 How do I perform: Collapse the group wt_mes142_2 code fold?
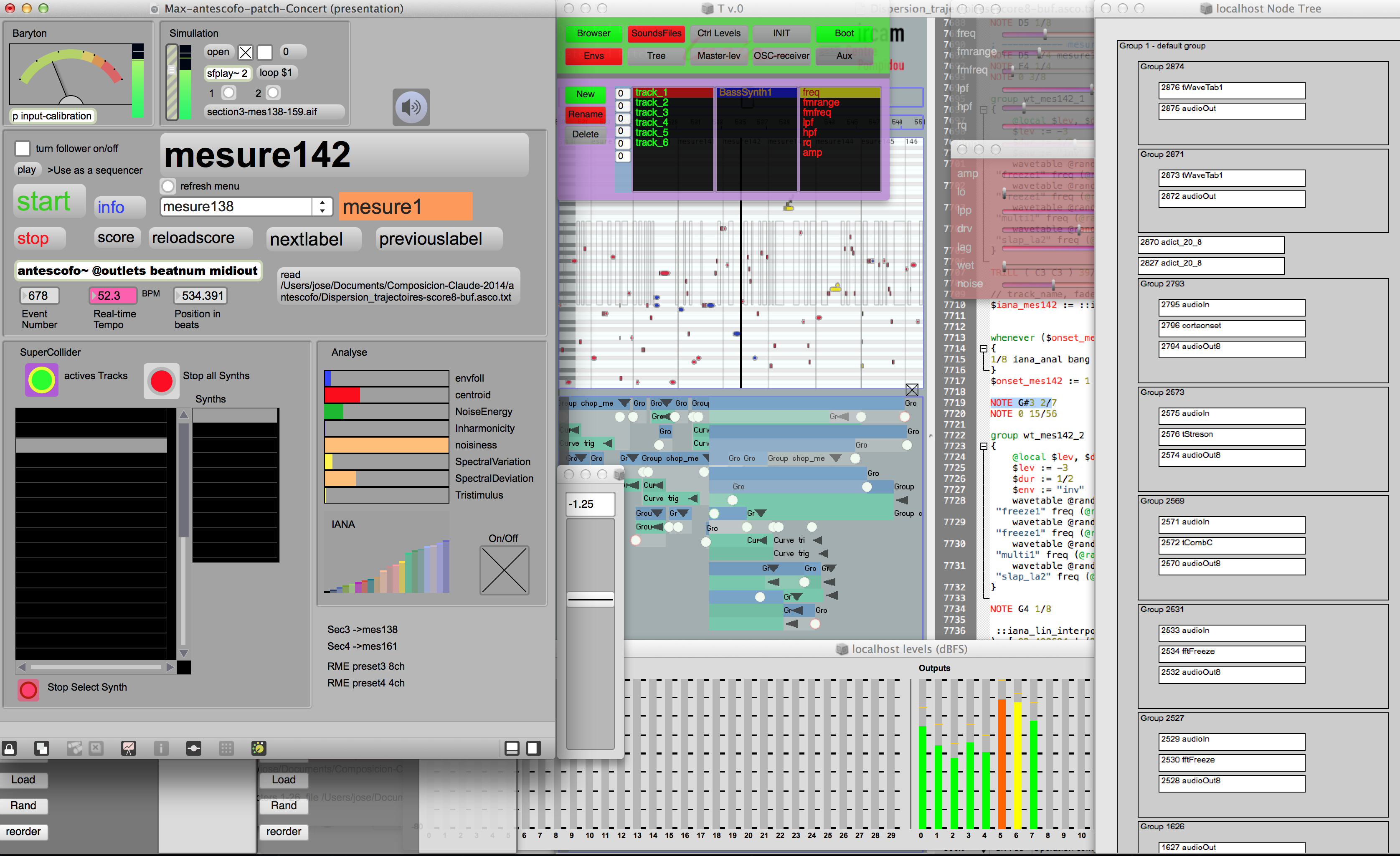click(984, 446)
